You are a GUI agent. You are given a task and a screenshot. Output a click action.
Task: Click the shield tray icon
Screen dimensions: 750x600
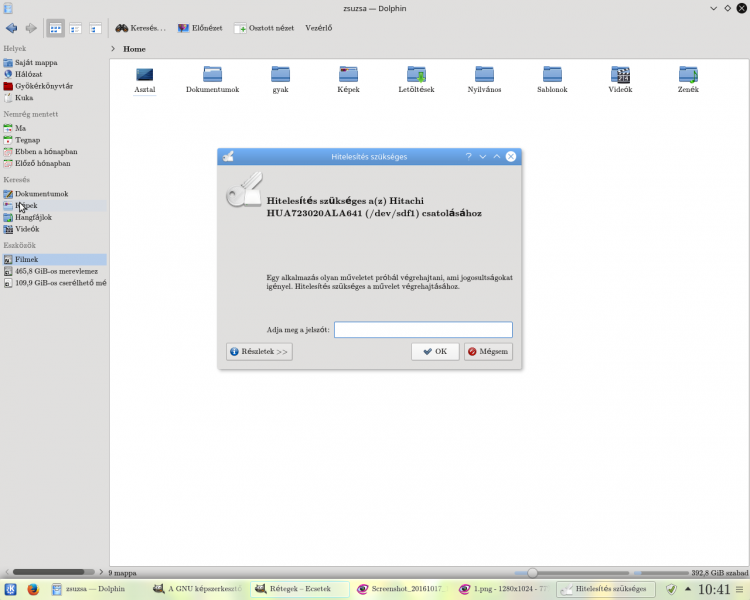click(672, 589)
